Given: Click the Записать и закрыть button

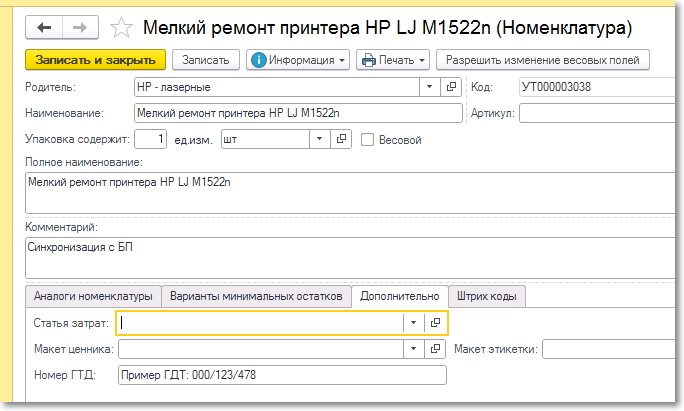Looking at the screenshot, I should [95, 60].
